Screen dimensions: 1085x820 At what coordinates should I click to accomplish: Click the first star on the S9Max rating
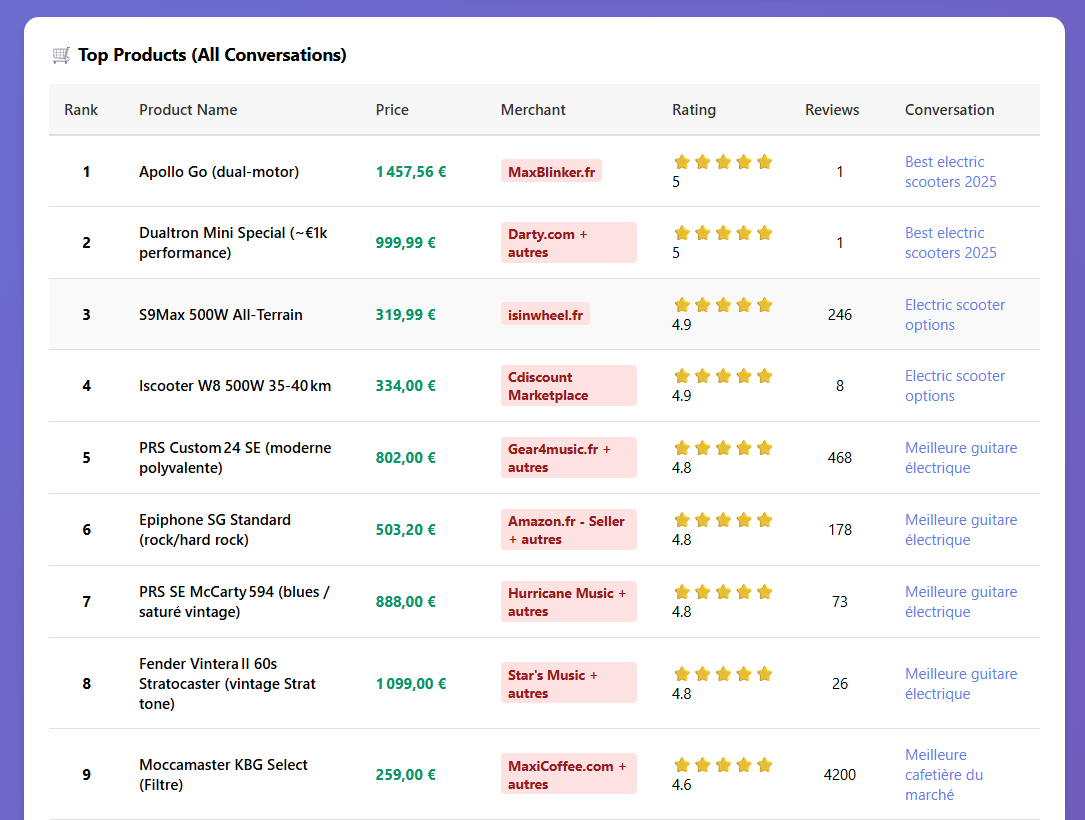(x=682, y=304)
